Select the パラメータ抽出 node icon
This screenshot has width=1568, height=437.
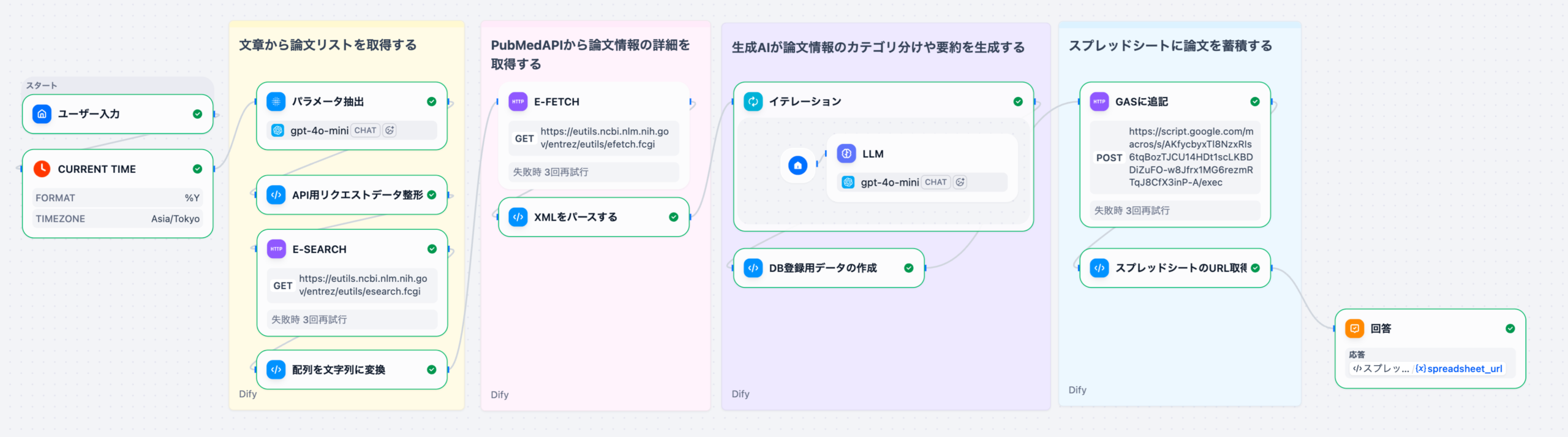tap(276, 102)
